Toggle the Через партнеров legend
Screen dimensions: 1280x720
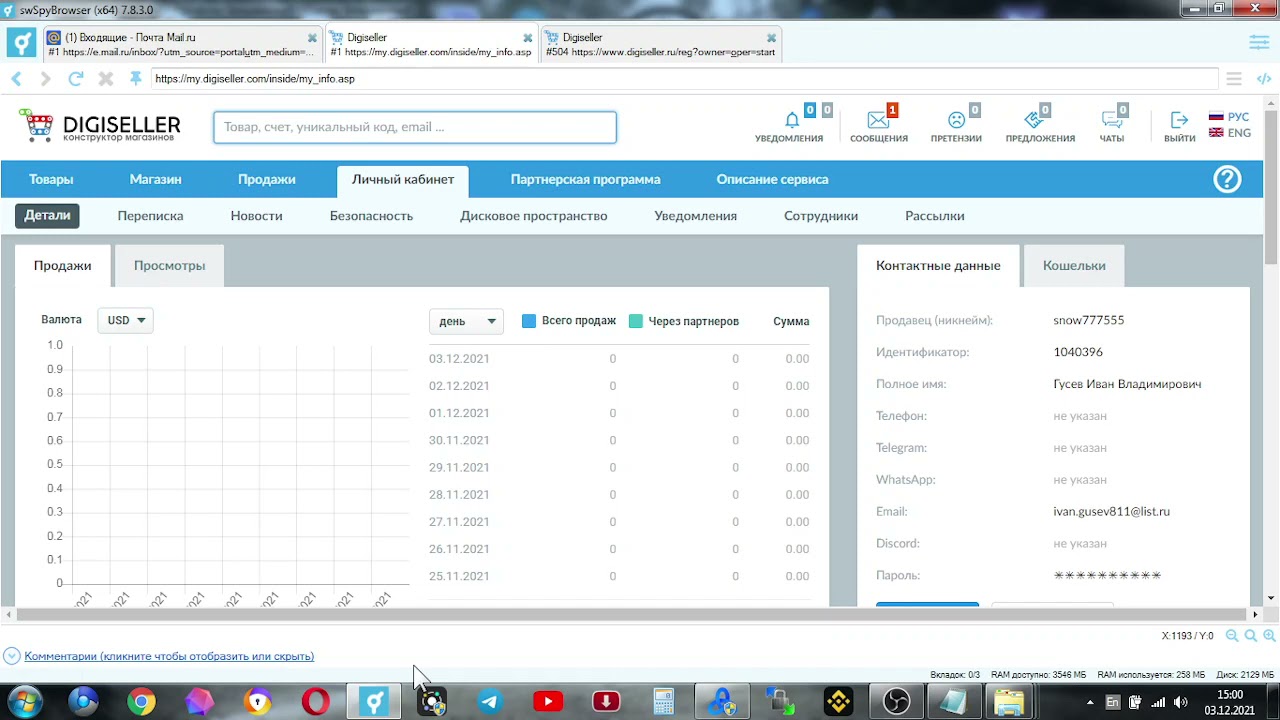(684, 321)
